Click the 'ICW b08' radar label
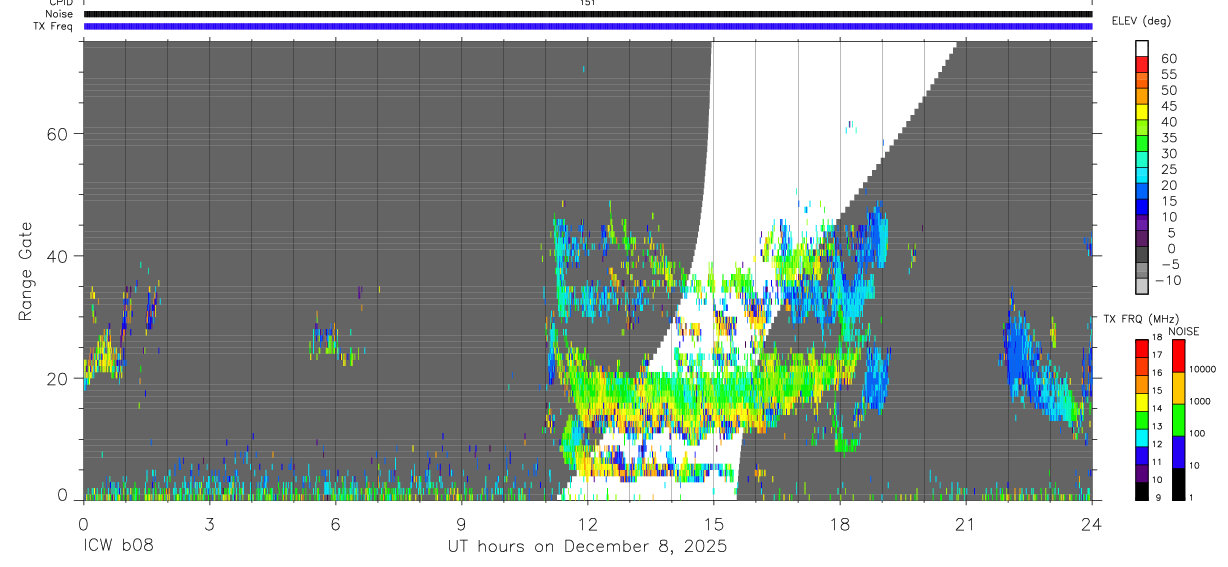Image resolution: width=1228 pixels, height=567 pixels. pos(118,547)
